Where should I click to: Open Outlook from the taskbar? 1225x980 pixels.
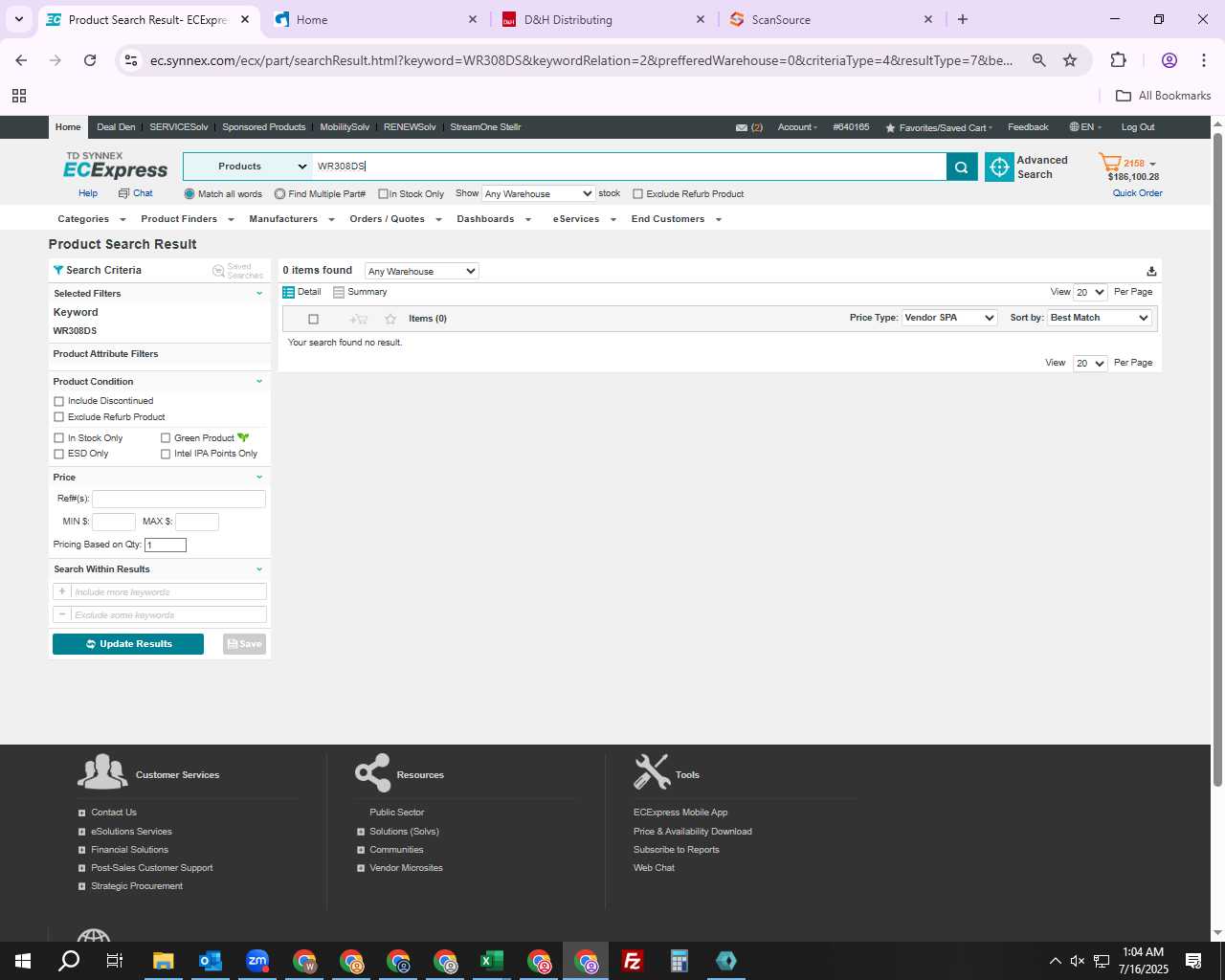point(211,961)
